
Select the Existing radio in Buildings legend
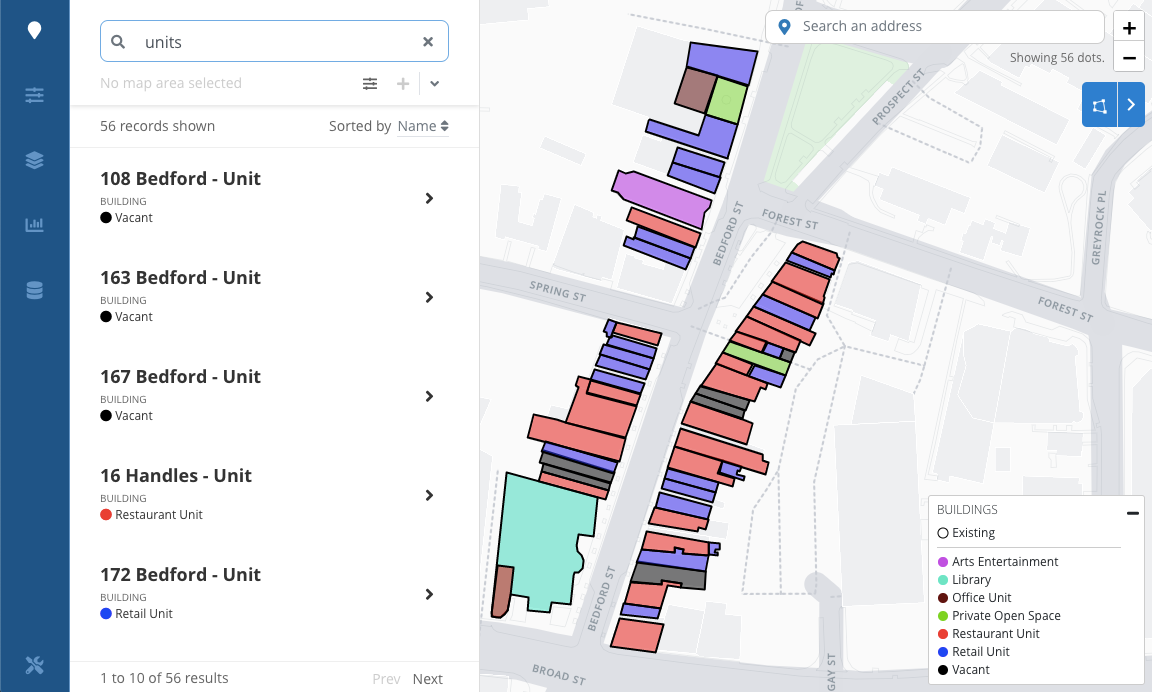941,533
